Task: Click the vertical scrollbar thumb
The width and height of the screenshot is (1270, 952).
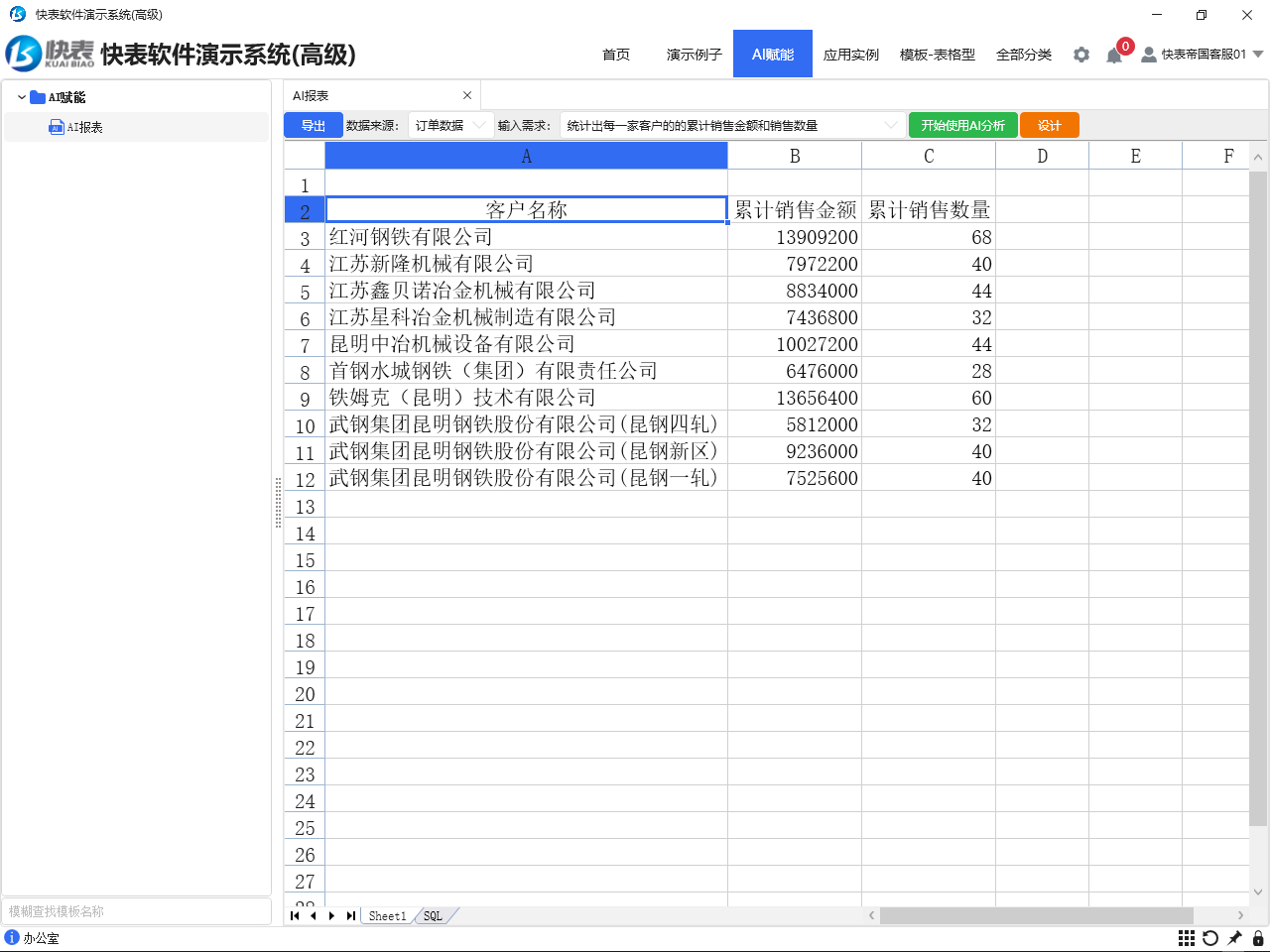Action: tap(1258, 499)
